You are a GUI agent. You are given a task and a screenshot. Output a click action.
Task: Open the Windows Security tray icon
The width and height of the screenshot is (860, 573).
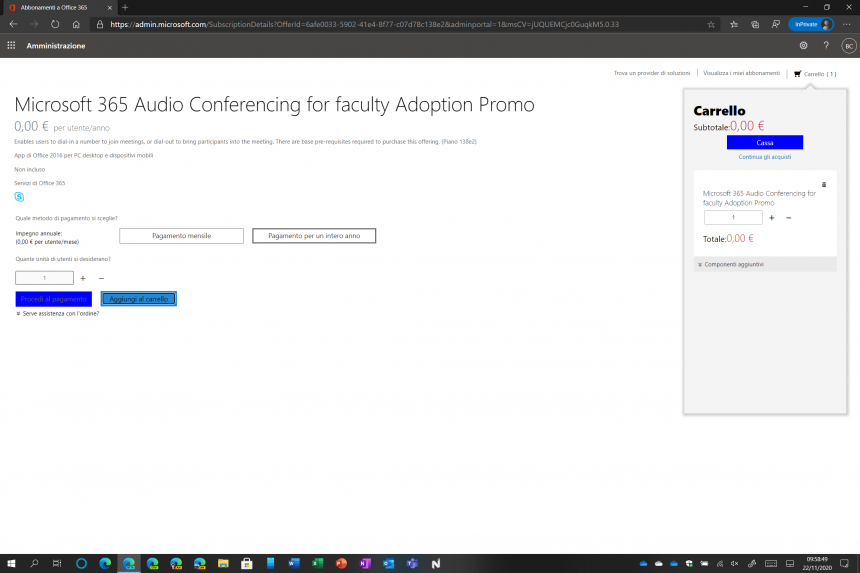(x=689, y=564)
